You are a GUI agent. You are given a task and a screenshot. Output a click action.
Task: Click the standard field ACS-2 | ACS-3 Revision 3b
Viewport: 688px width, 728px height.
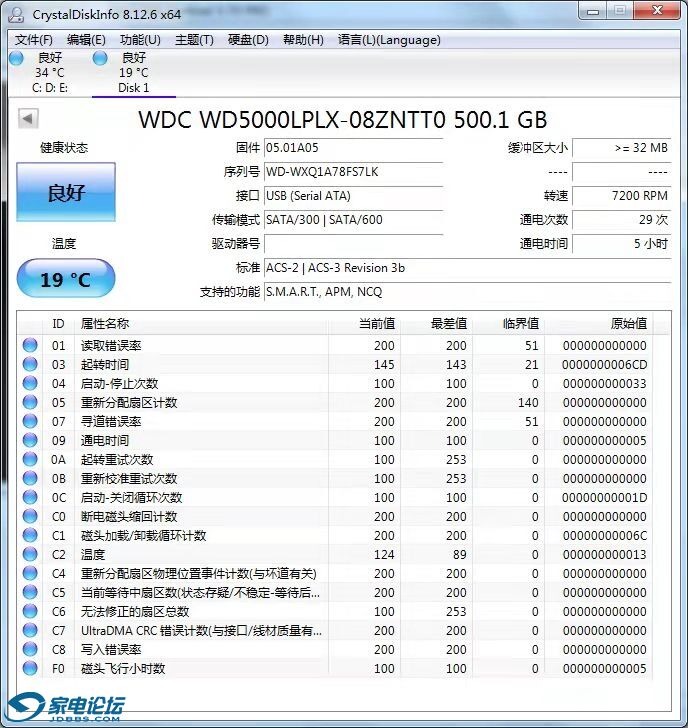tap(467, 268)
